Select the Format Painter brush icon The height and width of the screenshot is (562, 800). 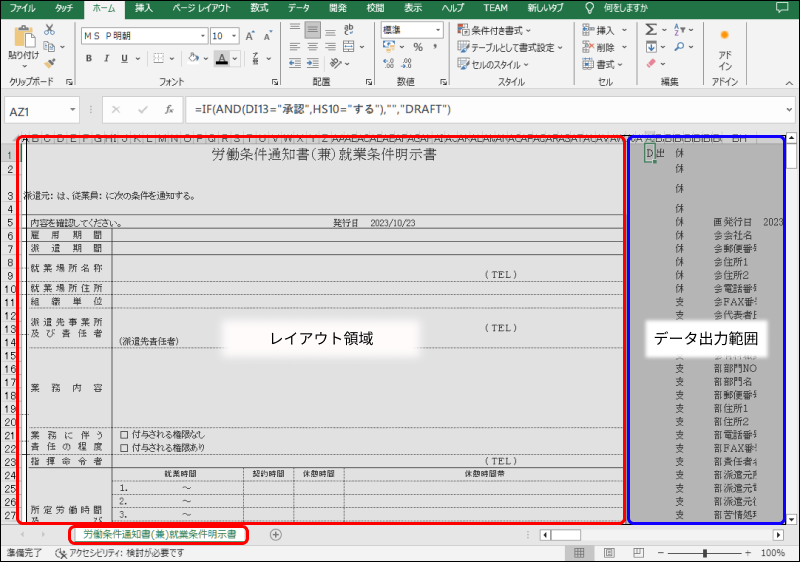tap(50, 62)
